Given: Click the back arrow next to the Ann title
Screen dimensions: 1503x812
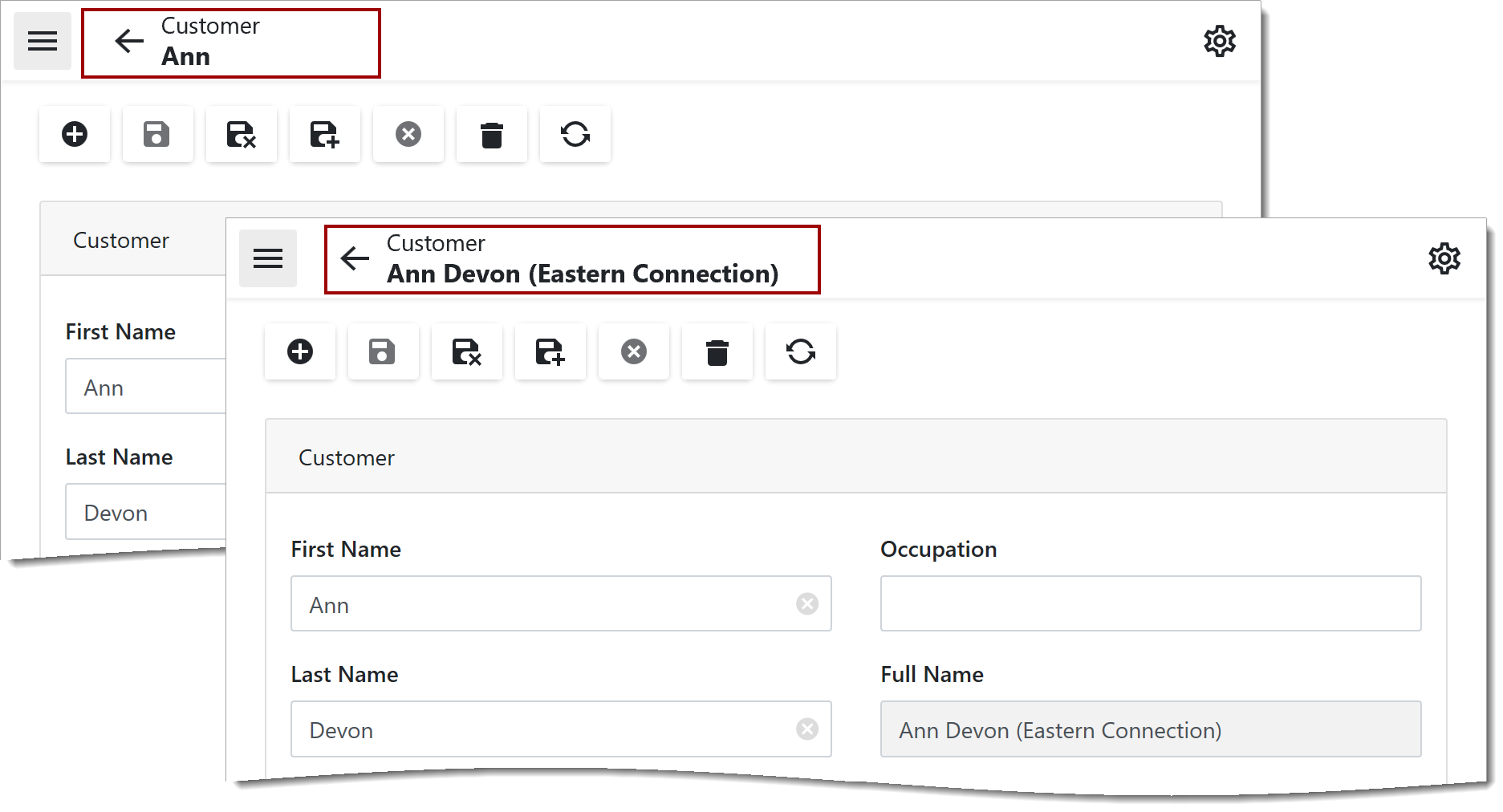Looking at the screenshot, I should [x=129, y=41].
